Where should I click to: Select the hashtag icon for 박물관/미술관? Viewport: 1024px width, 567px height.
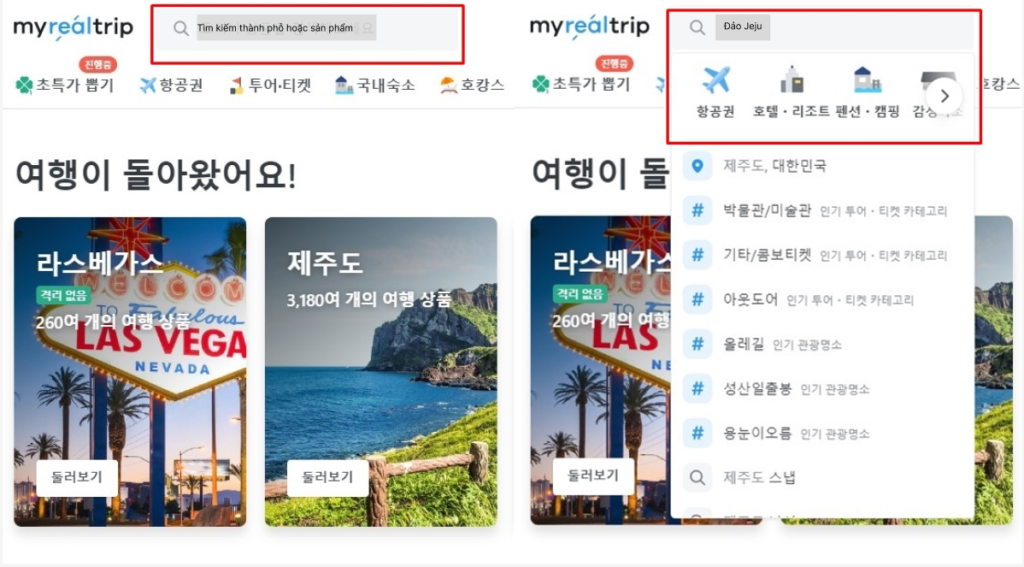(697, 210)
